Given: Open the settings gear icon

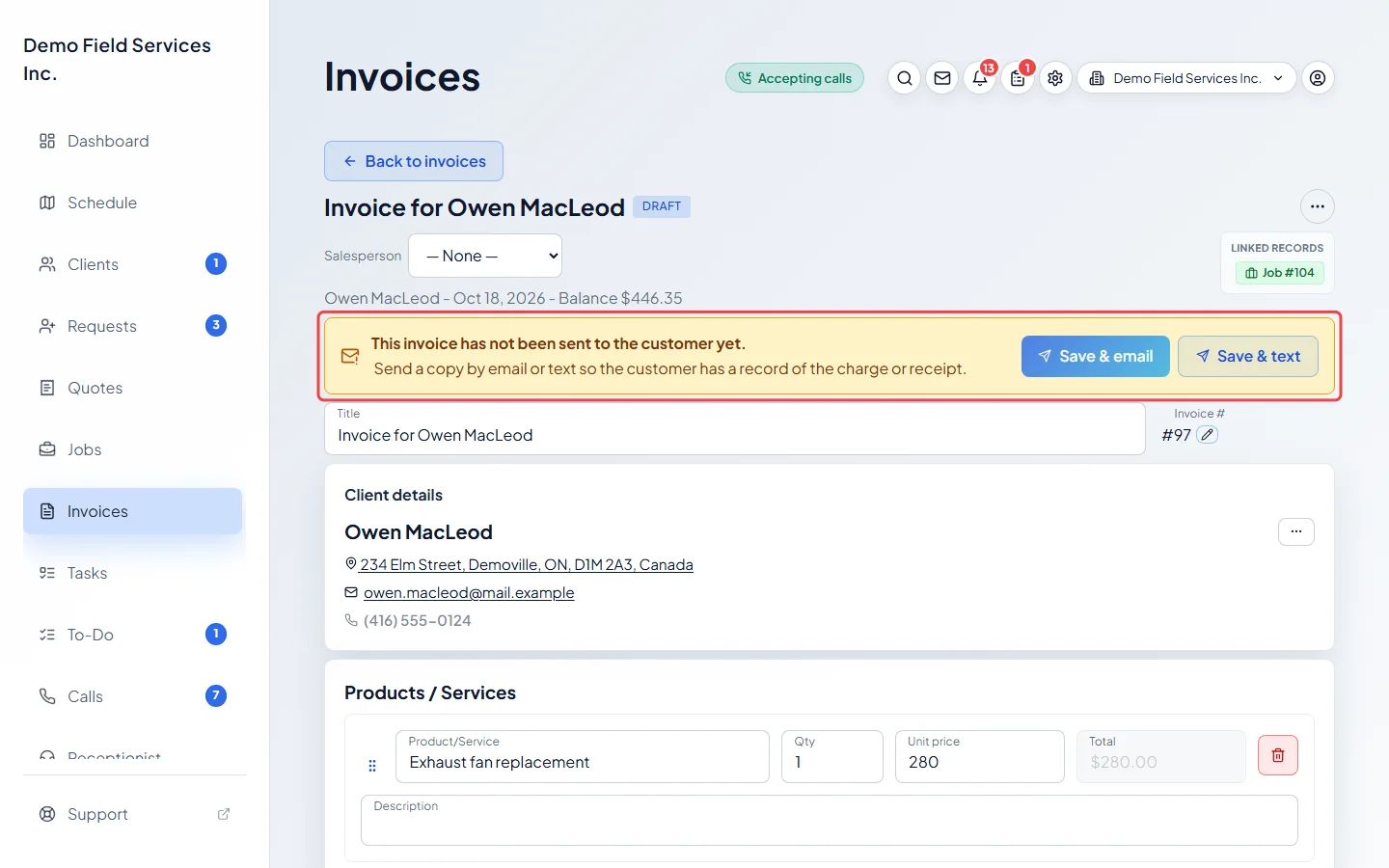Looking at the screenshot, I should (x=1055, y=78).
